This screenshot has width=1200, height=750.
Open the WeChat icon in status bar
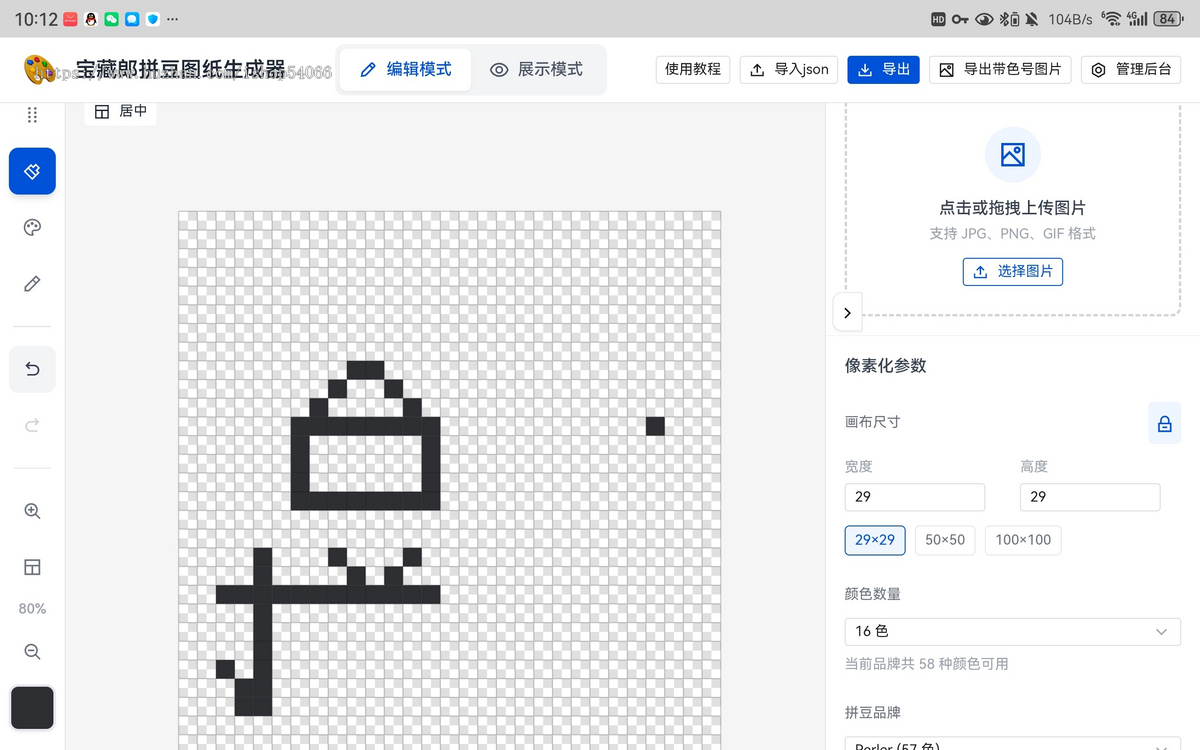coord(111,19)
